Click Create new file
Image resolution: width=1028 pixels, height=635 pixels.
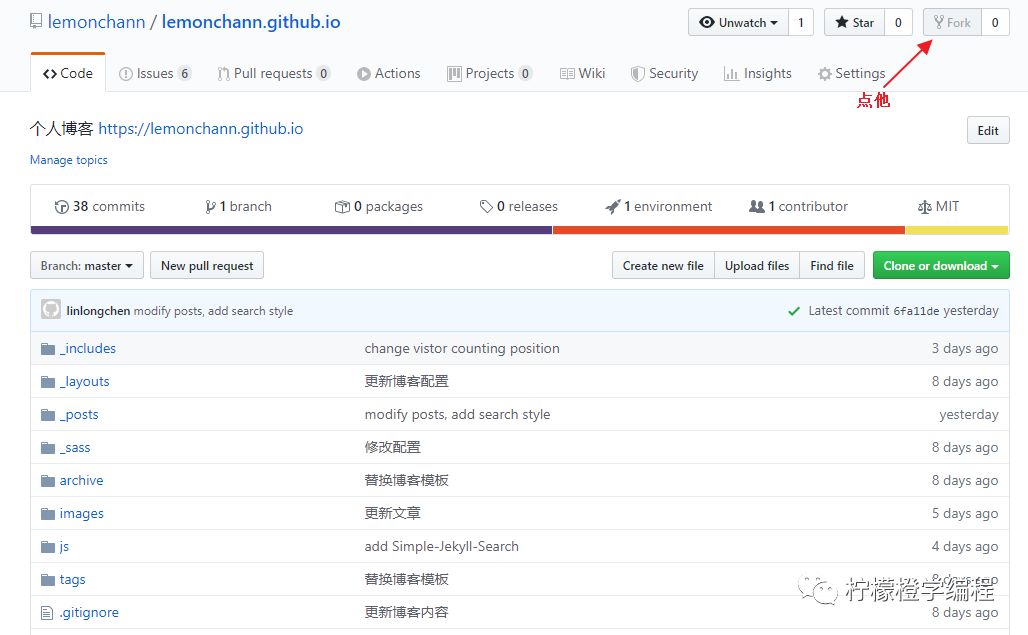pos(663,265)
